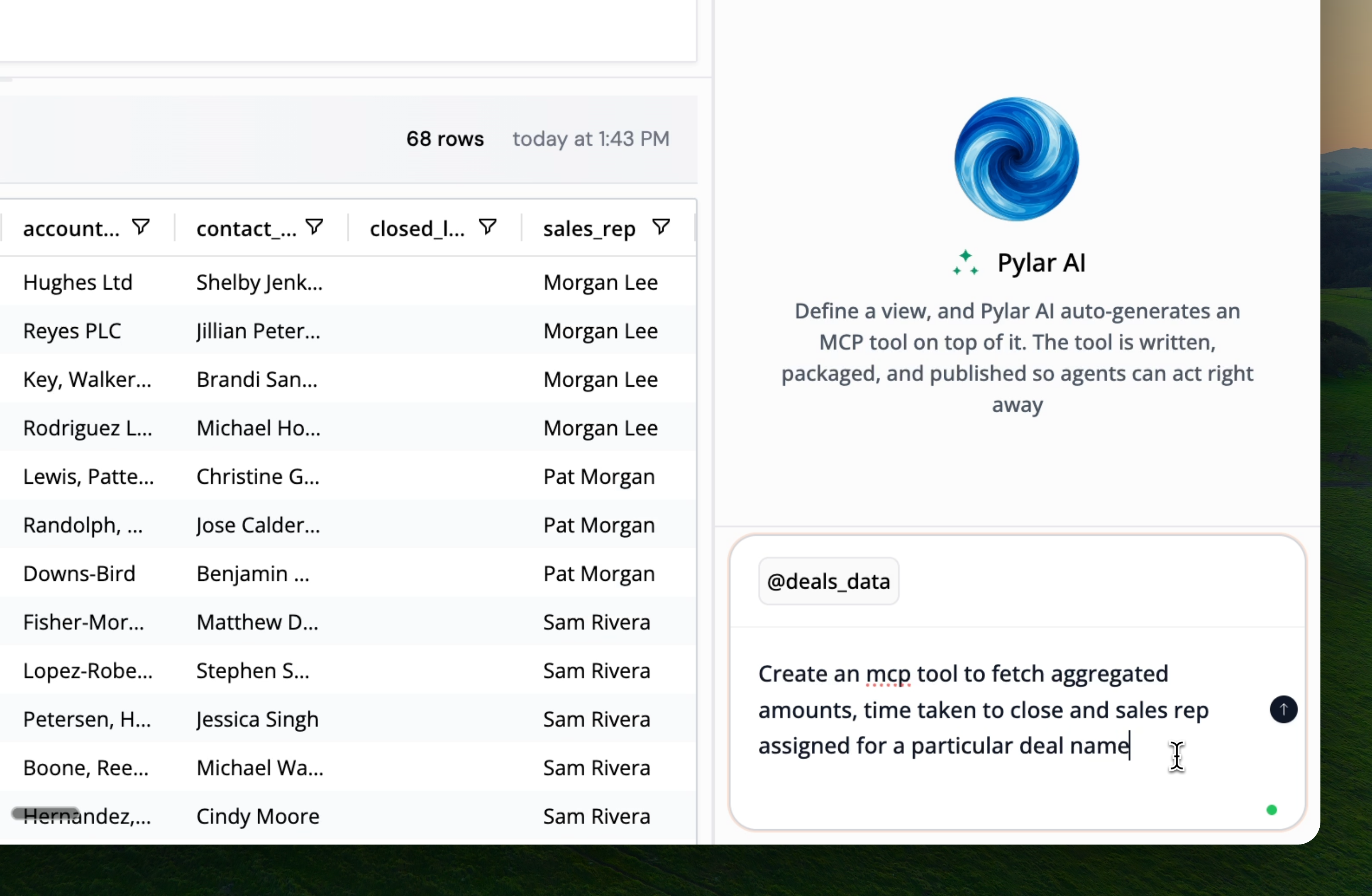
Task: Click the account column header label
Action: pos(71,229)
